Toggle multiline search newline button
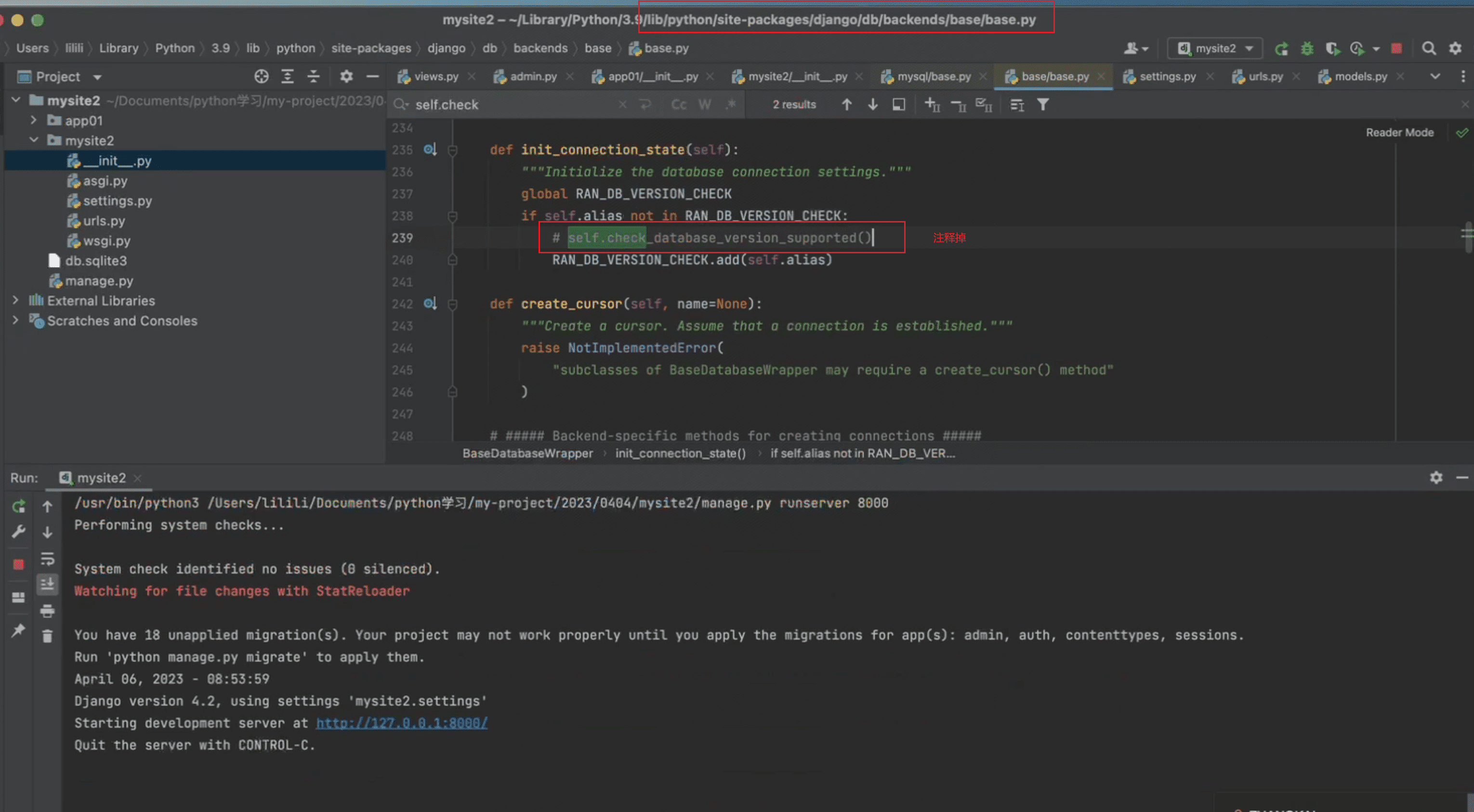The image size is (1474, 812). pos(645,105)
